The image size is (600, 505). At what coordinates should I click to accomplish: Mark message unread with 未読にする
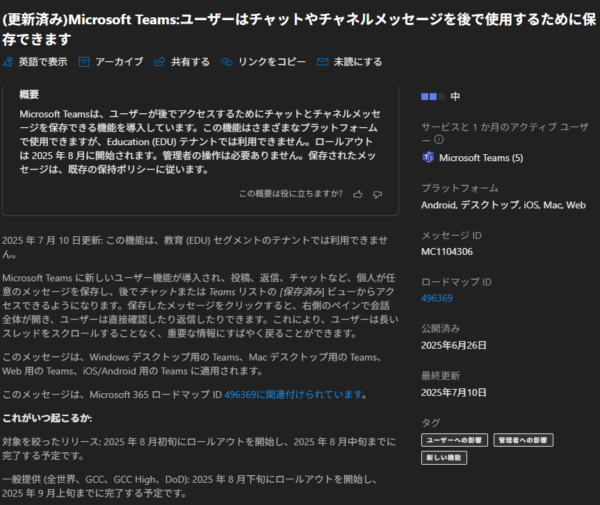tap(357, 62)
